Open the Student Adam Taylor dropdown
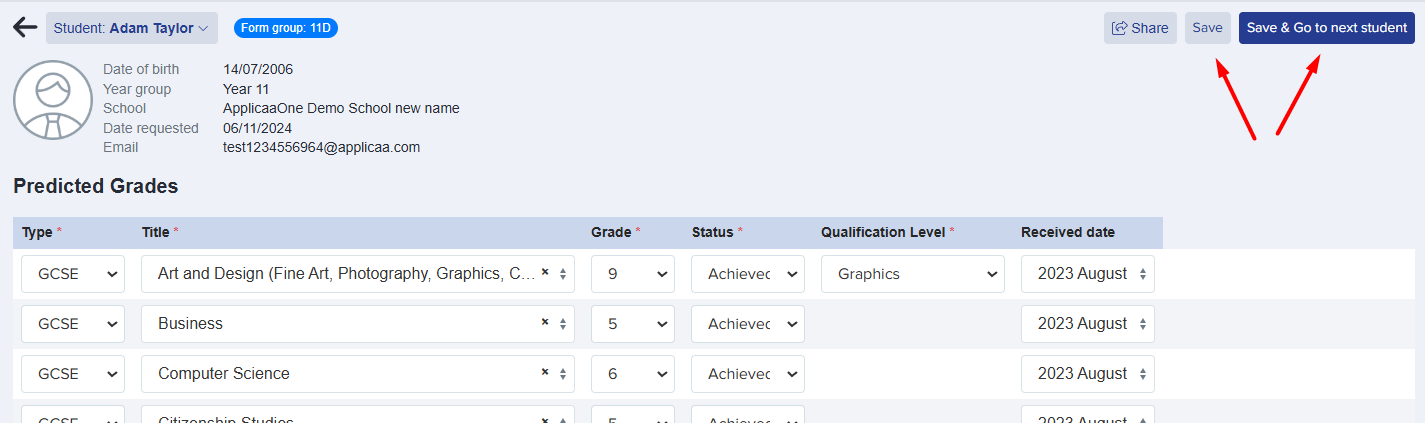Screen dimensions: 1425x423 pos(132,28)
